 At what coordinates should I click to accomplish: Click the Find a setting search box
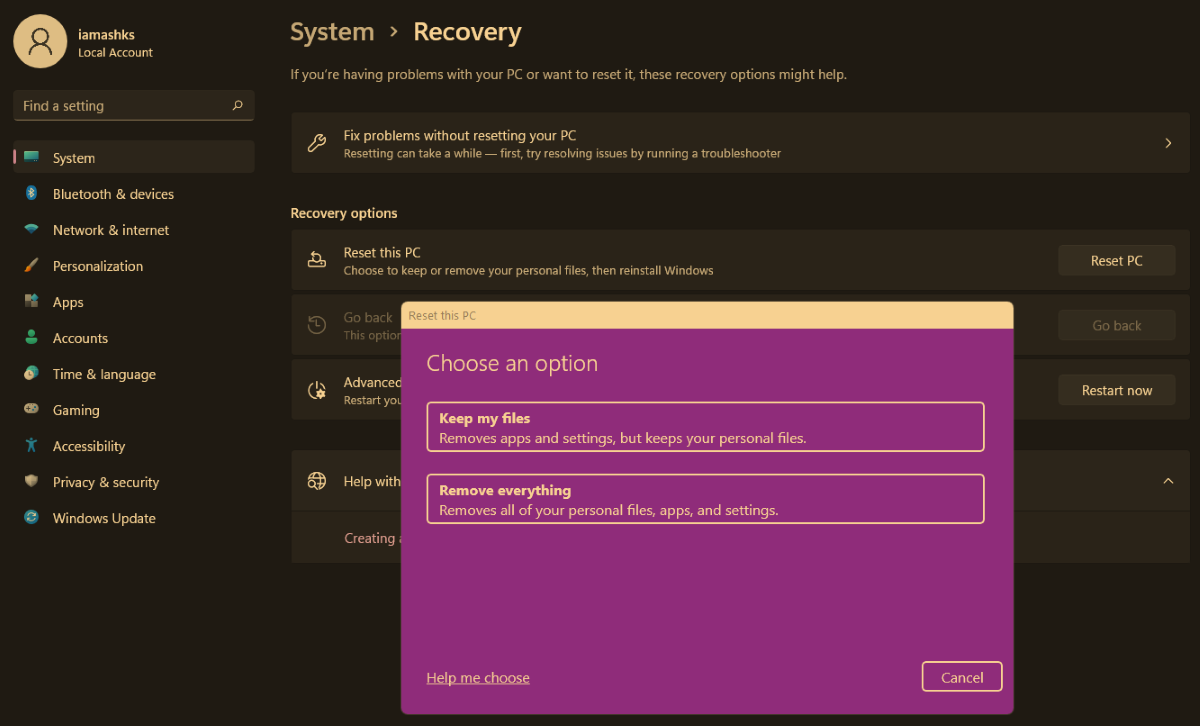point(134,105)
